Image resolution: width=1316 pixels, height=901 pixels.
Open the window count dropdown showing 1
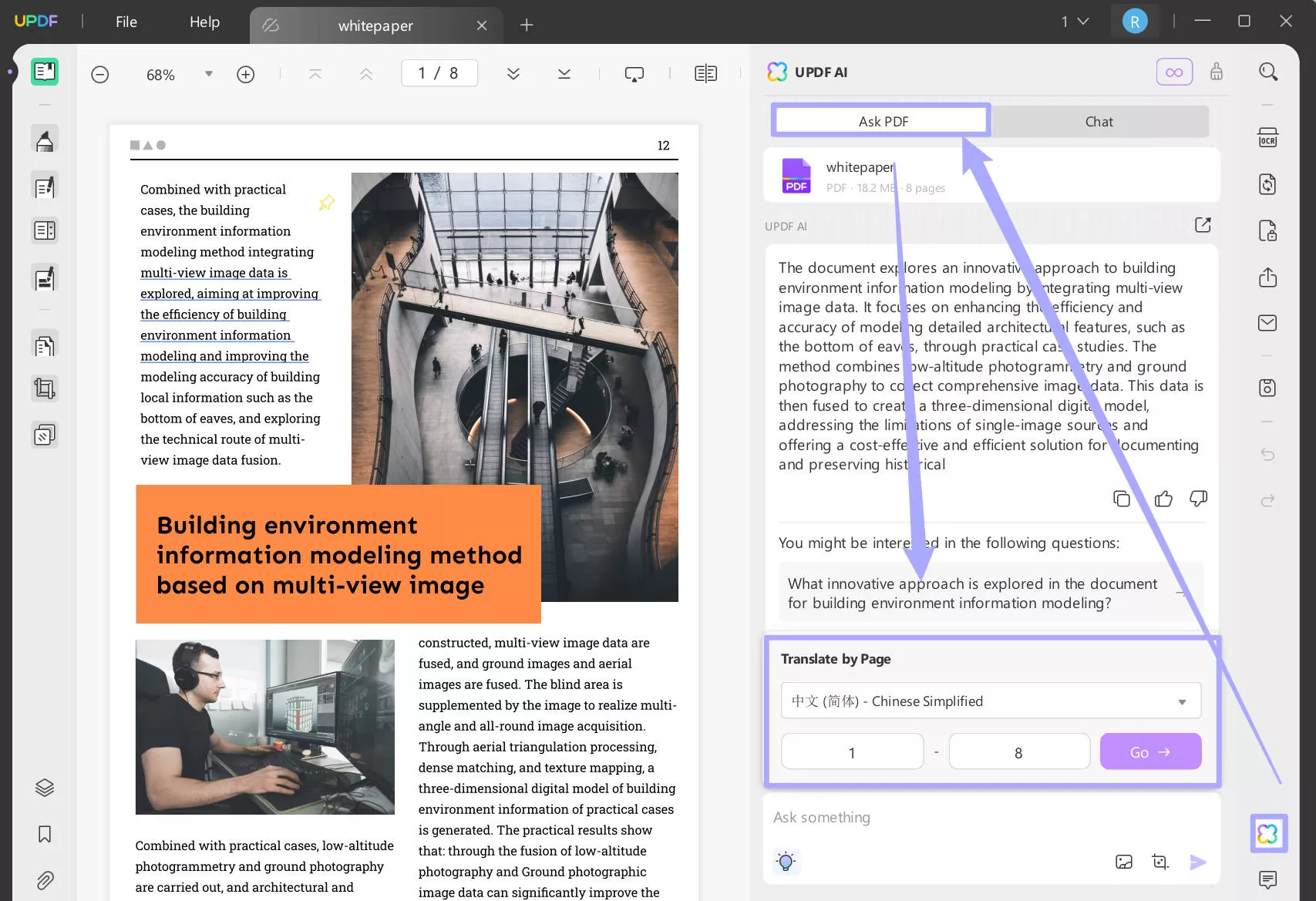(x=1075, y=22)
